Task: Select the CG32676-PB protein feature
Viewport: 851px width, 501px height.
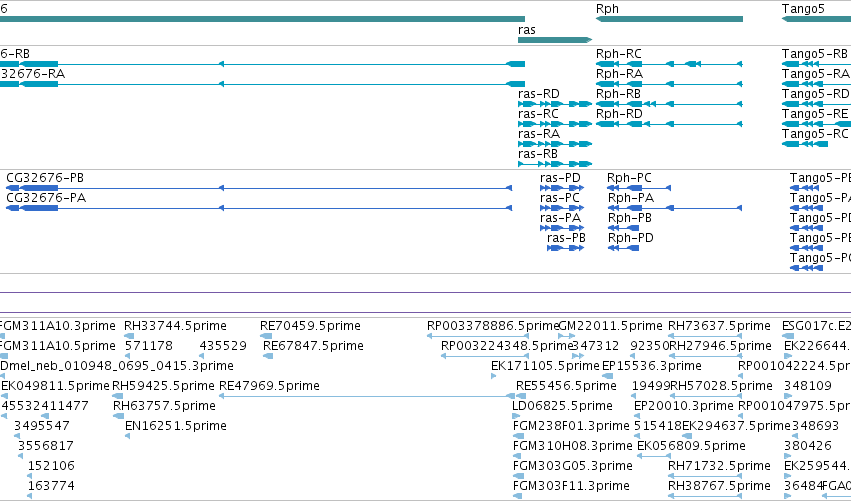Action: pos(259,188)
